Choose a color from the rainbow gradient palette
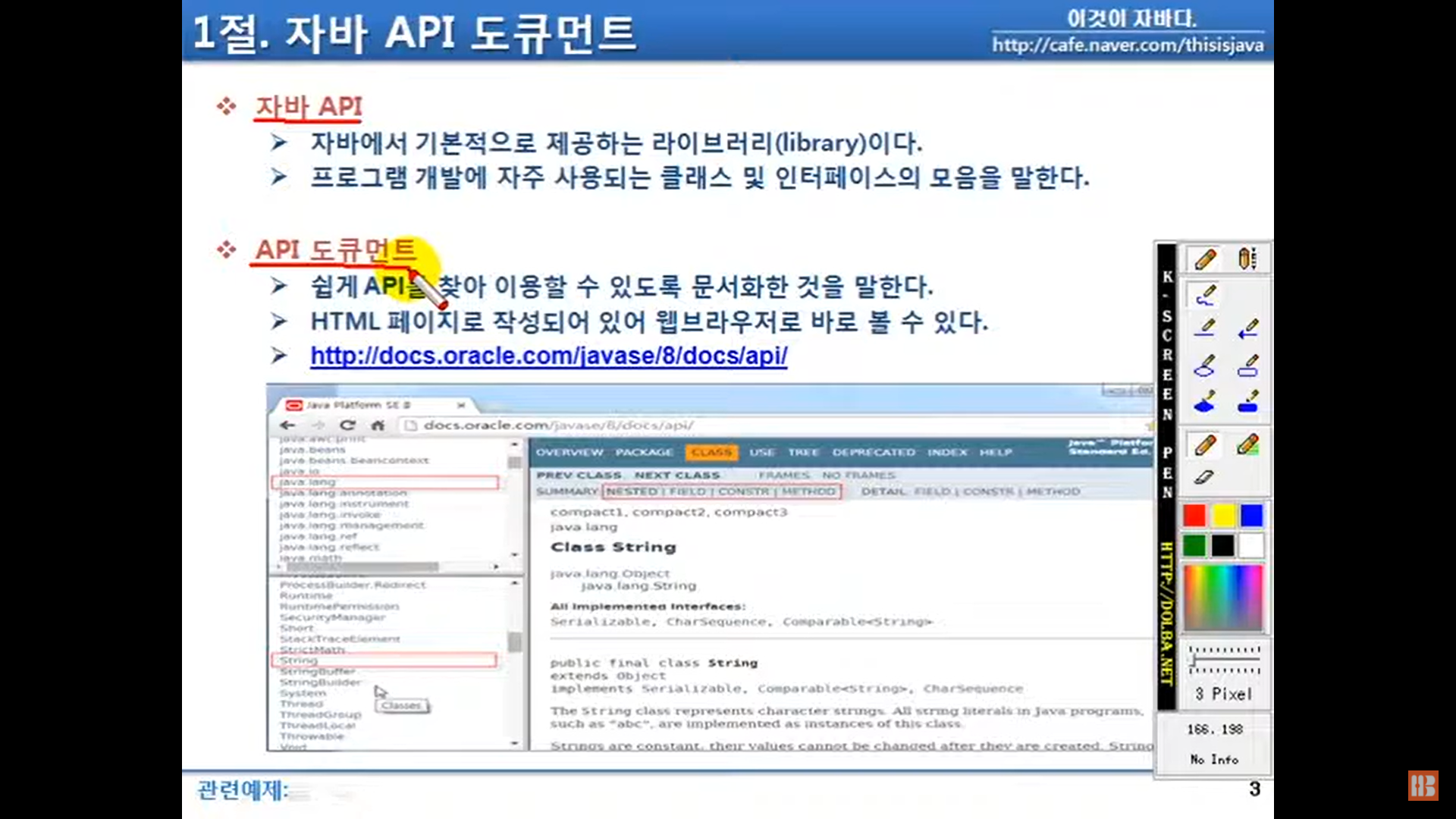 tap(1223, 598)
